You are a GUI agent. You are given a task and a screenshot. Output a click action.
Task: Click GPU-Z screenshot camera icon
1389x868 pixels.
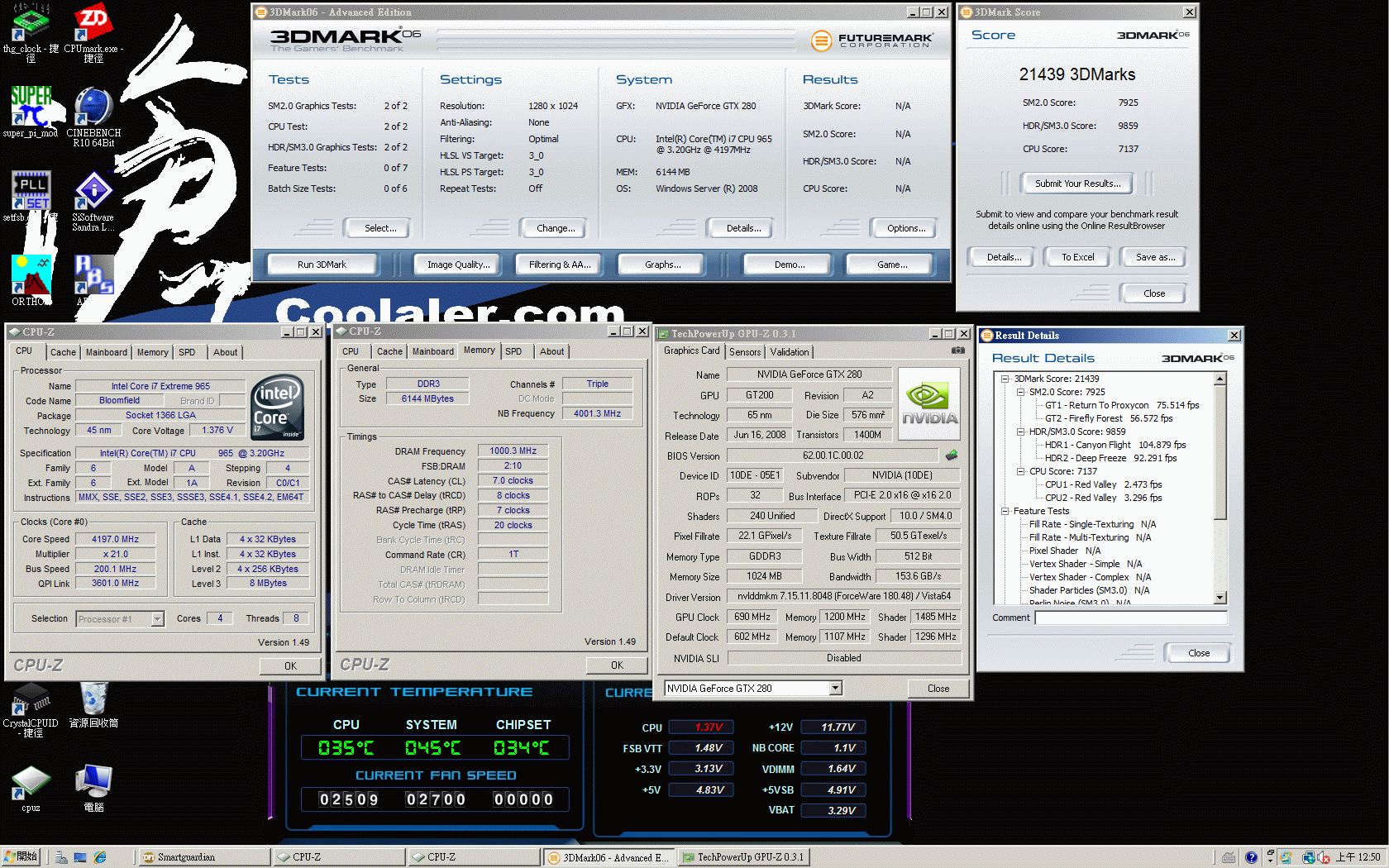tap(957, 351)
